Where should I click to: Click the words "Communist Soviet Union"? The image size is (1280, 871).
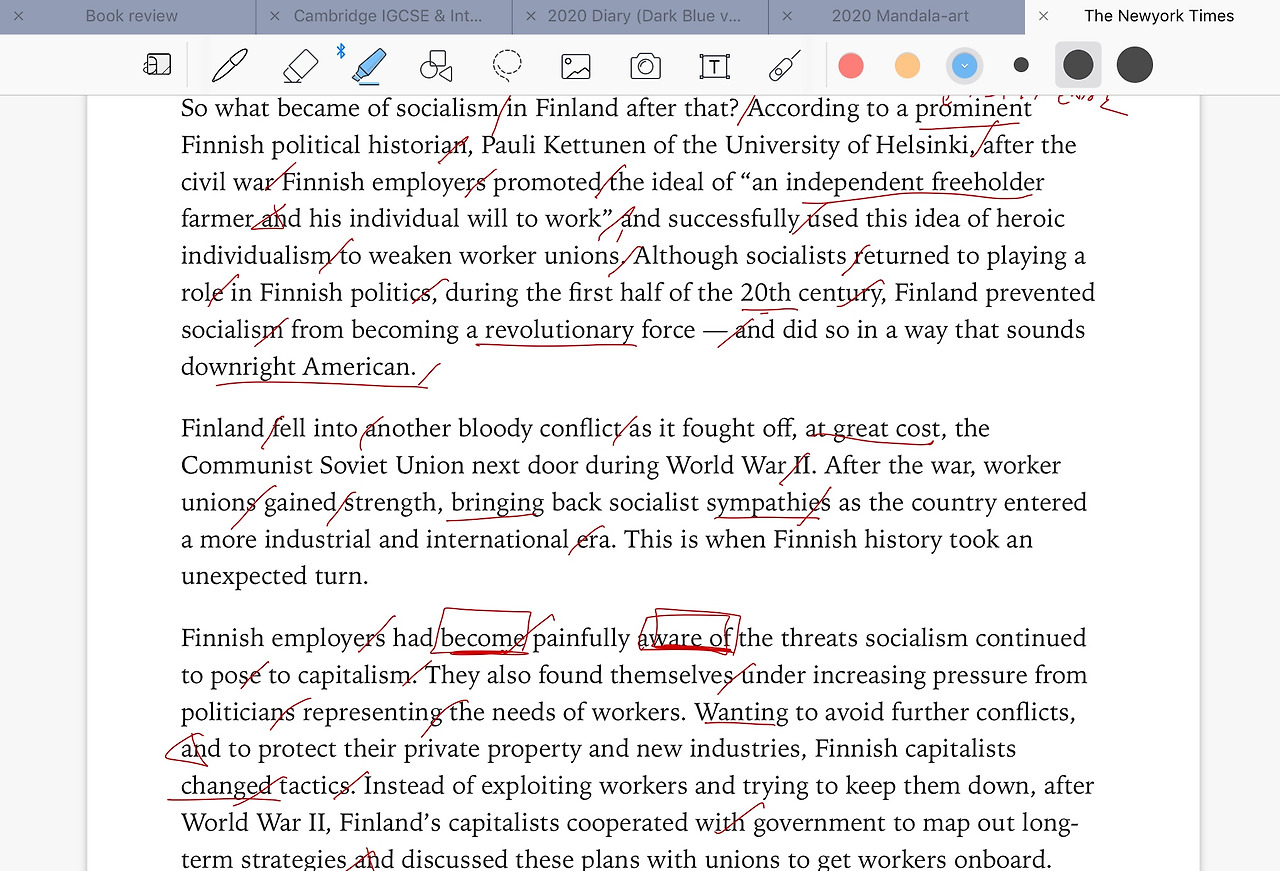pos(323,466)
